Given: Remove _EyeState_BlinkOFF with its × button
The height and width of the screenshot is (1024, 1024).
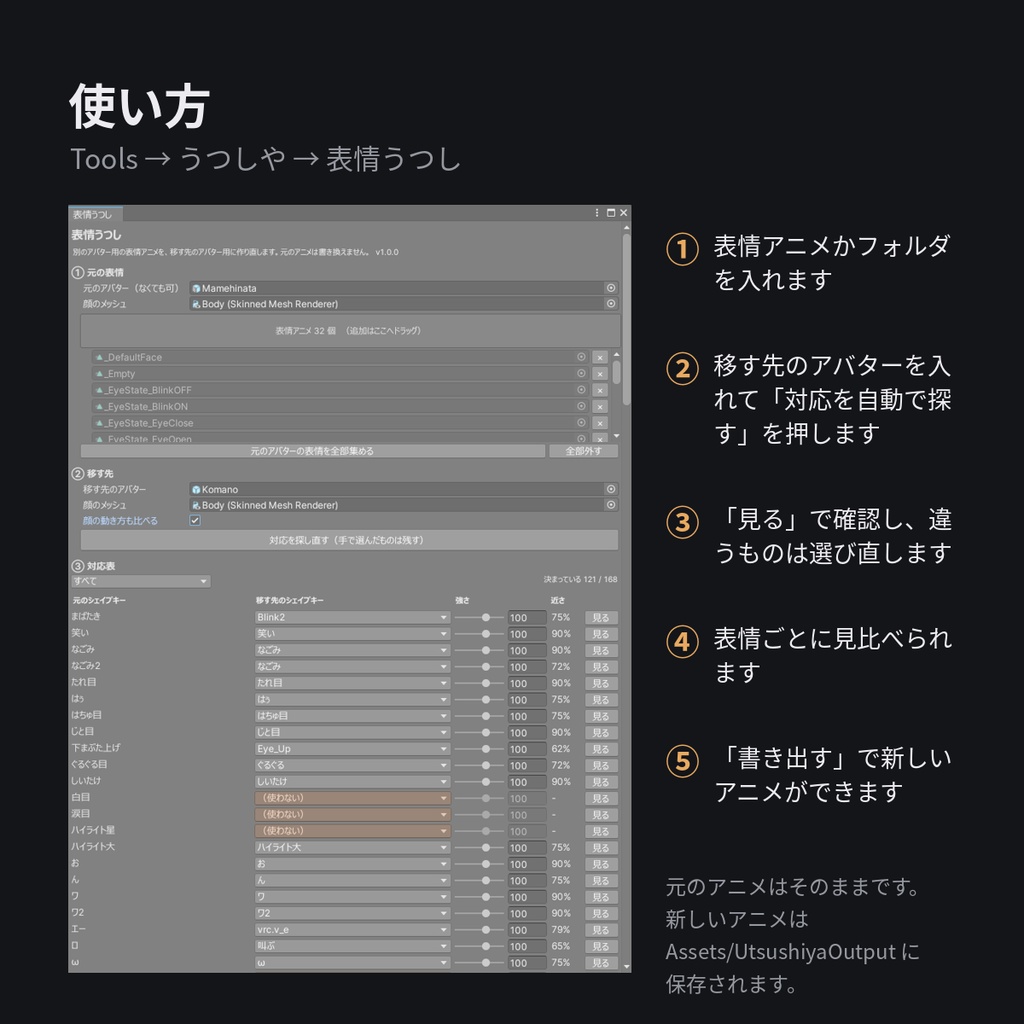Looking at the screenshot, I should [600, 390].
